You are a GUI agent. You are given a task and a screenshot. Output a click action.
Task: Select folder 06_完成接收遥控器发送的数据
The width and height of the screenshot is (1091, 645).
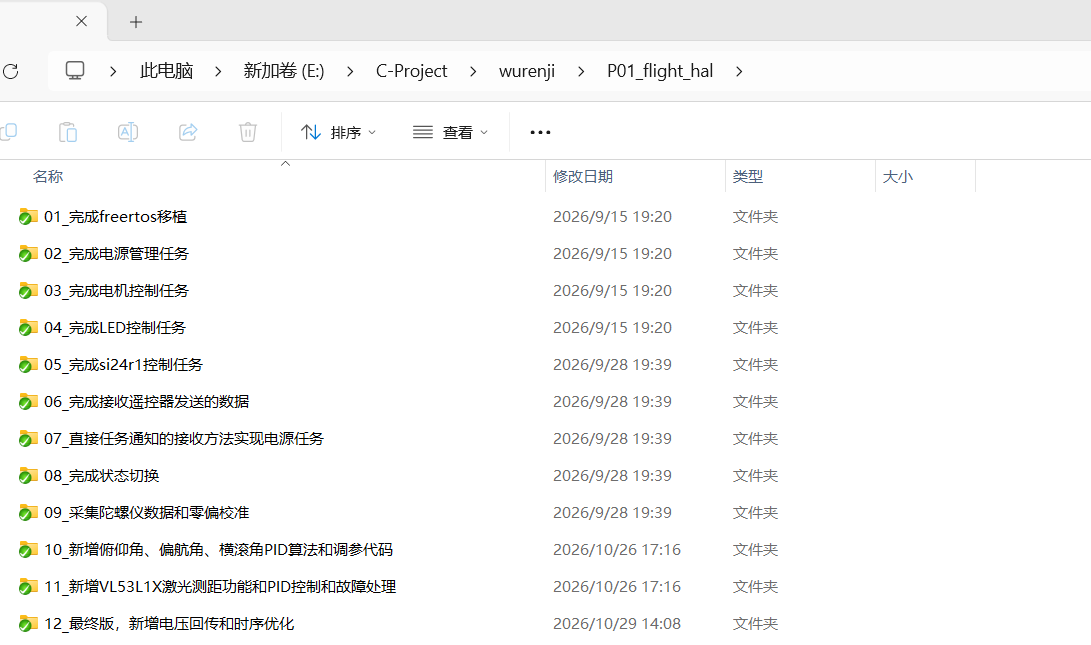[x=146, y=401]
